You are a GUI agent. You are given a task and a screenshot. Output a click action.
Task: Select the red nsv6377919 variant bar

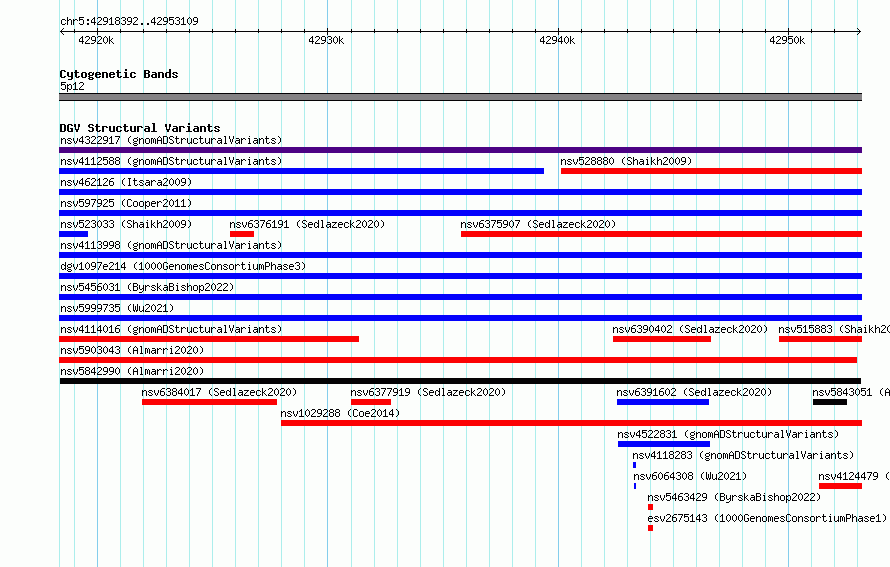(371, 402)
